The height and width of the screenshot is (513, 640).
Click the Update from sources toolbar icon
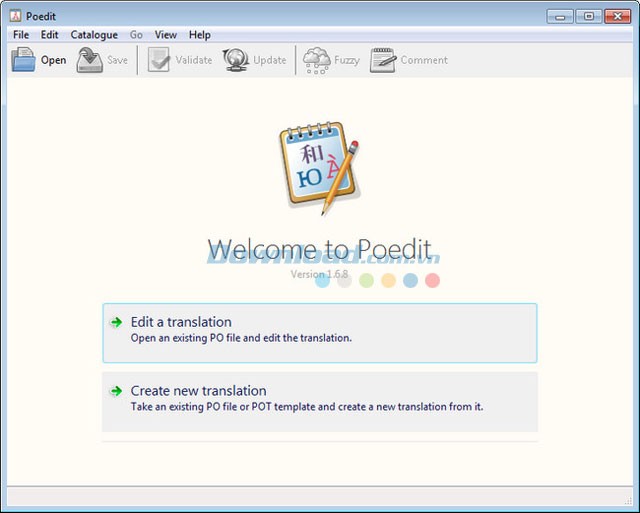coord(236,60)
